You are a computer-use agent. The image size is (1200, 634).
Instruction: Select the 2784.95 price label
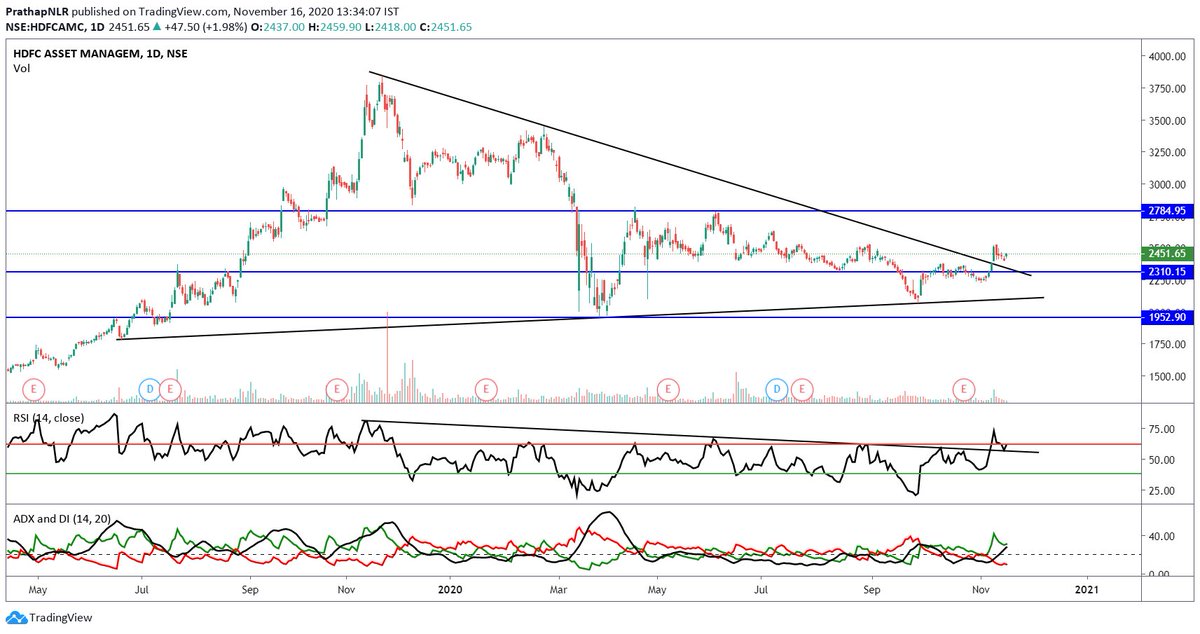[x=1166, y=211]
